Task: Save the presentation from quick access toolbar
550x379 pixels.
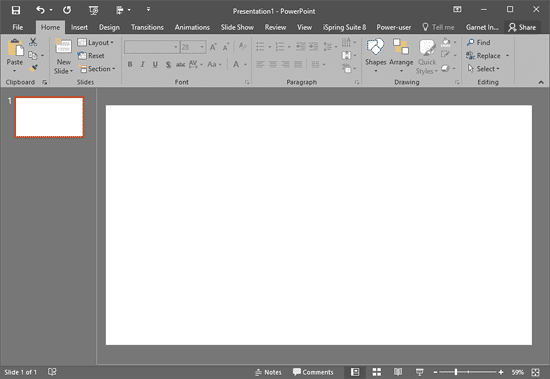Action: pyautogui.click(x=16, y=10)
